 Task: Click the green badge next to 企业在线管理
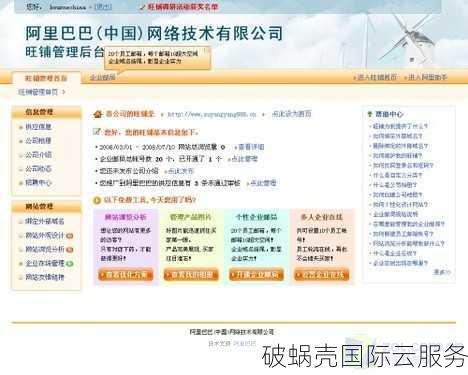[69, 264]
